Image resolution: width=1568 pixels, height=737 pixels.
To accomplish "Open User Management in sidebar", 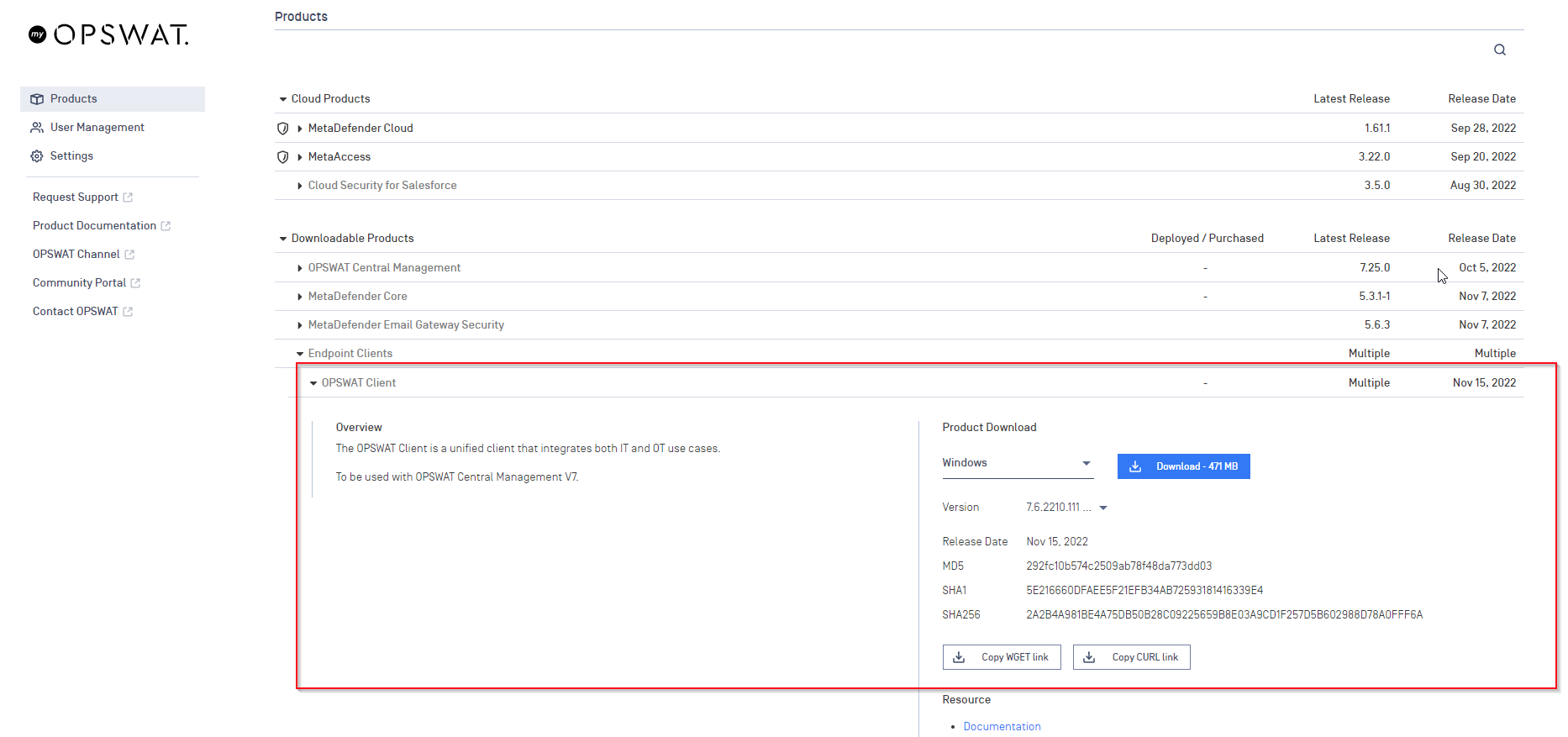I will pyautogui.click(x=97, y=128).
